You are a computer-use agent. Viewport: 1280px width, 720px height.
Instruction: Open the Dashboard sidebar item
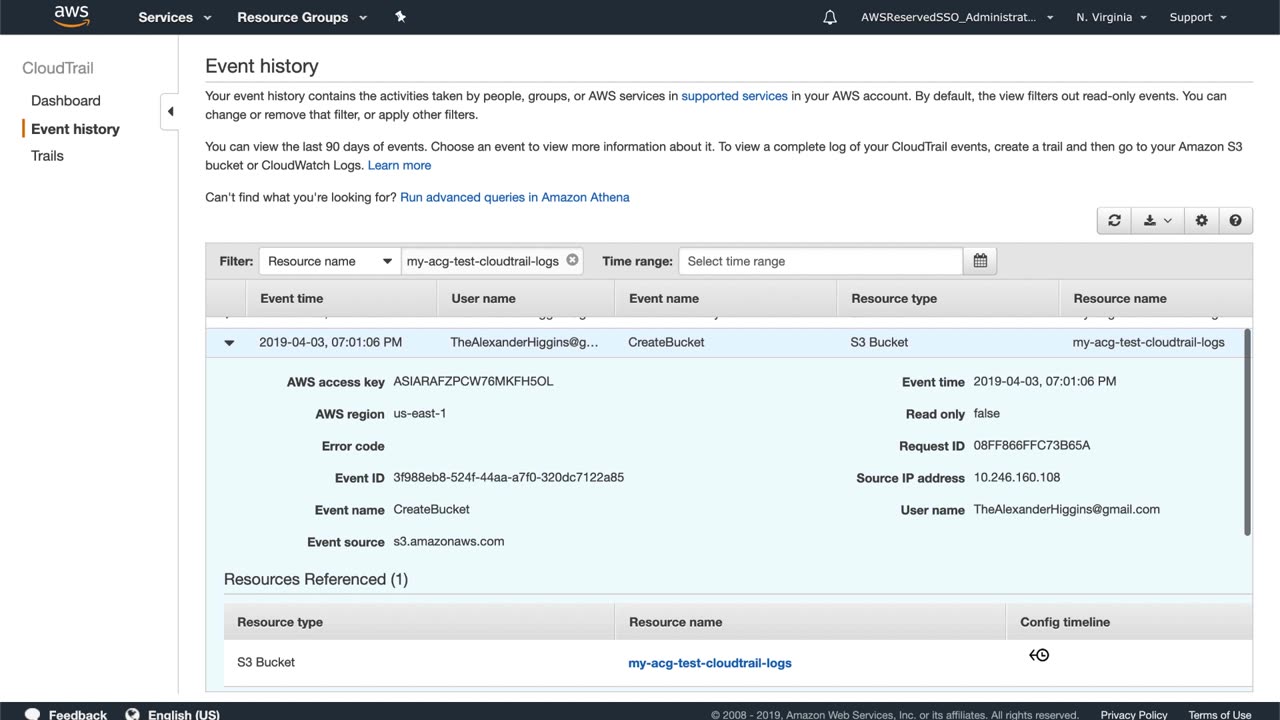click(66, 101)
